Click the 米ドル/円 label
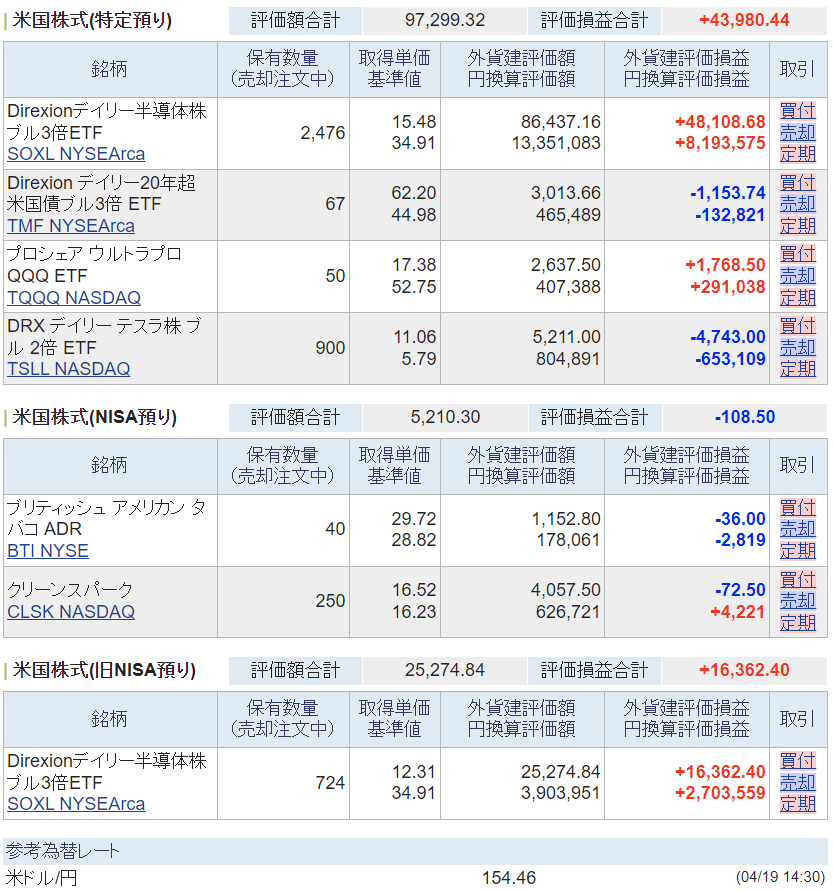 [x=41, y=878]
